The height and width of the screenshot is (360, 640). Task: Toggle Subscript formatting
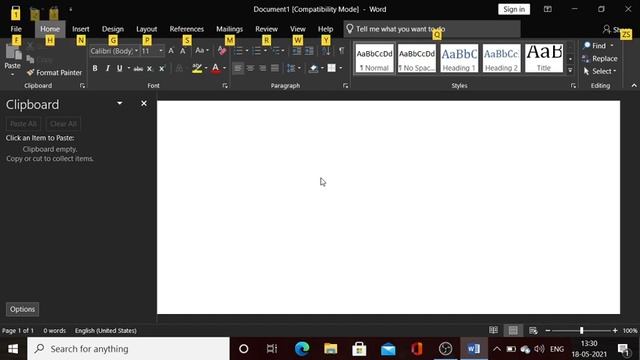click(149, 69)
